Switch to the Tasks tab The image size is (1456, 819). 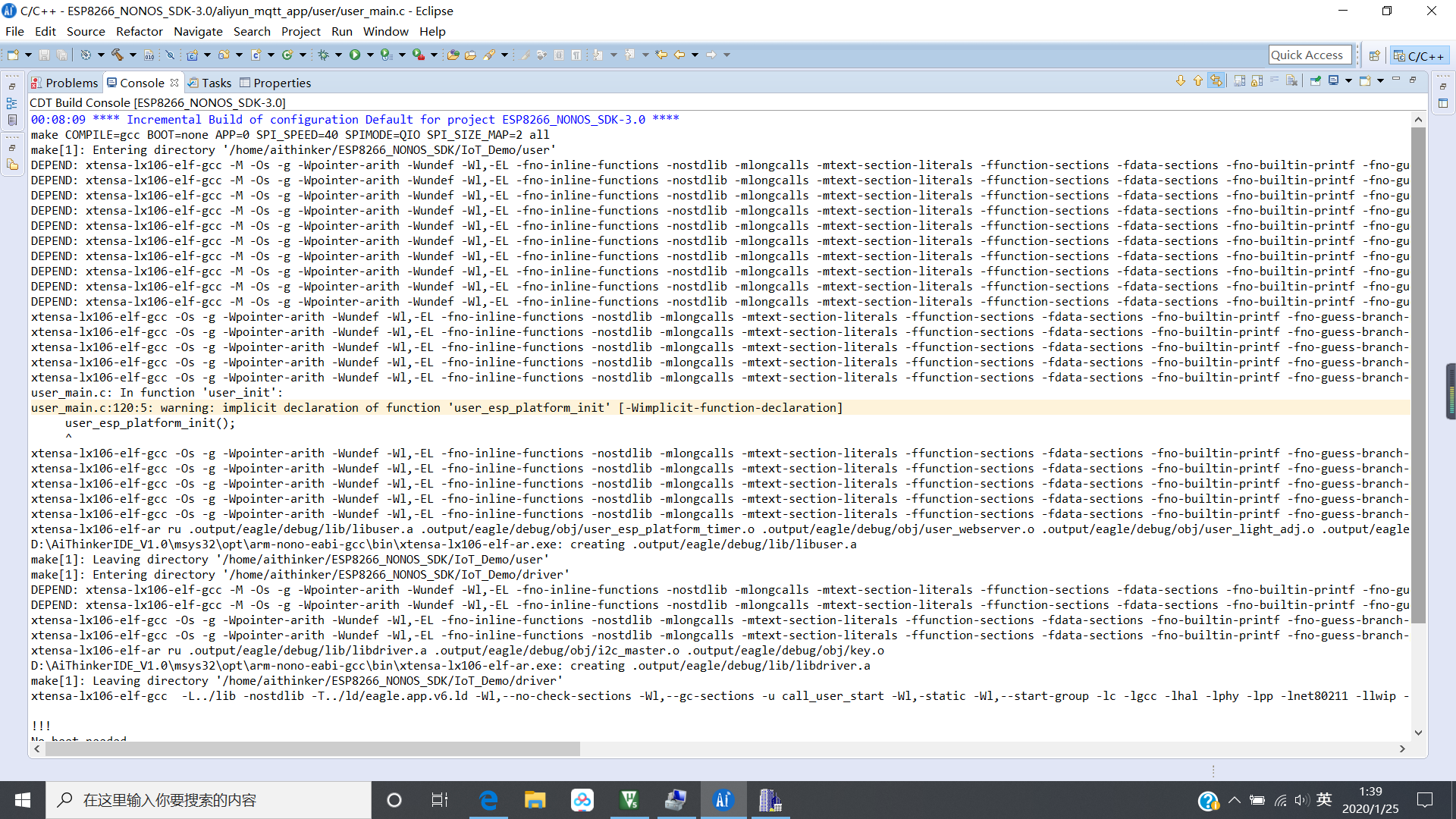209,83
